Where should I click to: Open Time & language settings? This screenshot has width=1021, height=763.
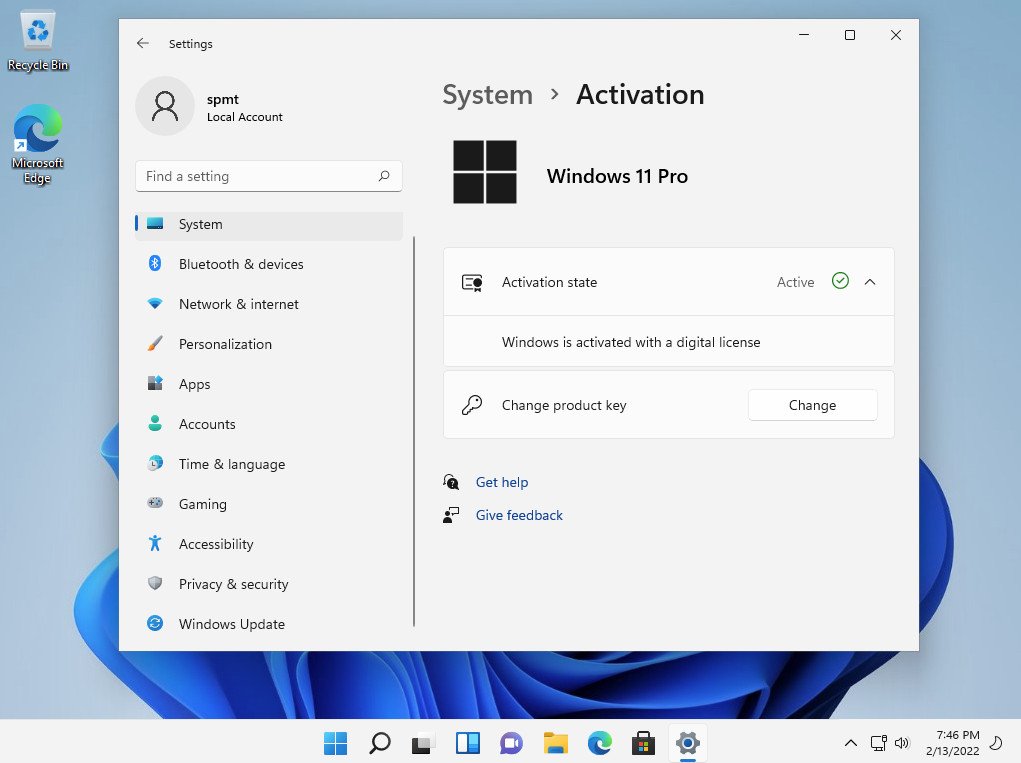coord(268,464)
